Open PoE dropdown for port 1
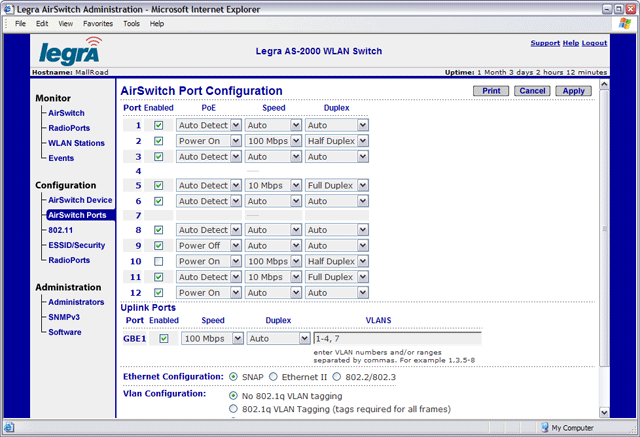This screenshot has width=640, height=437. tap(209, 125)
